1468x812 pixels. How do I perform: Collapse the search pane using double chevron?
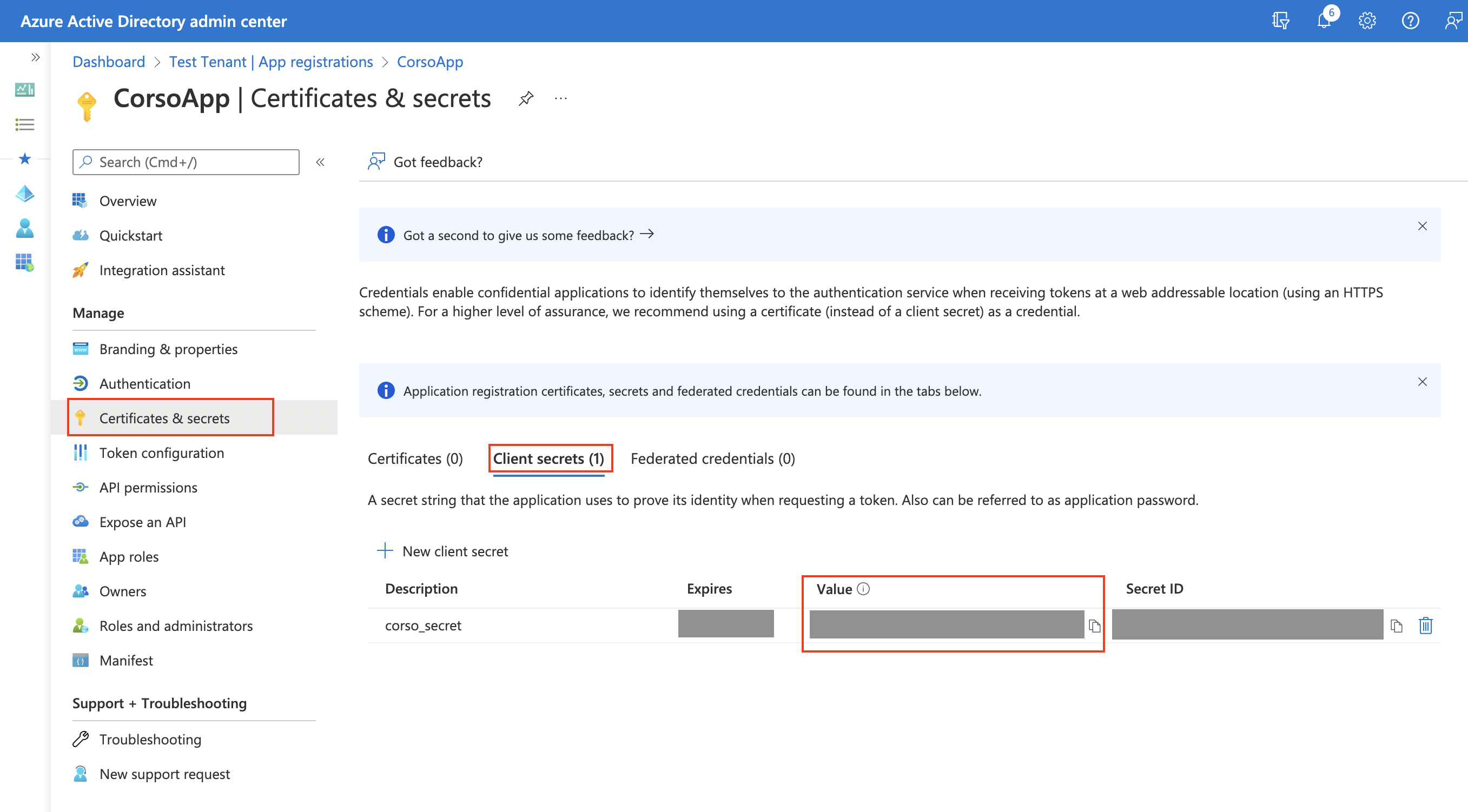[321, 162]
